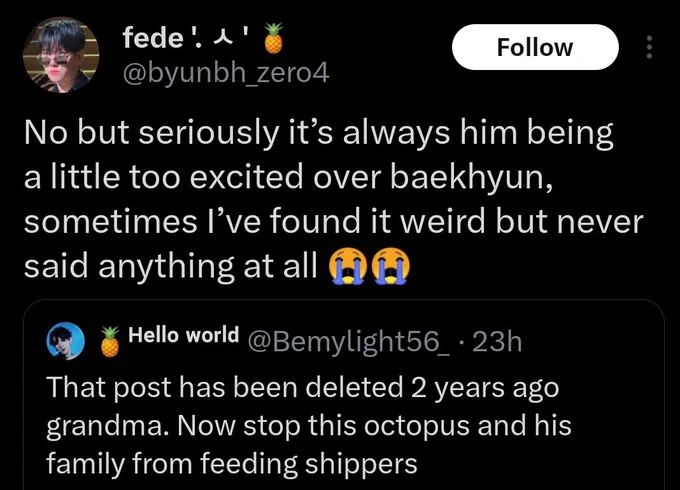This screenshot has width=680, height=490.
Task: Open the quoted post starting "That post has been deleted"
Action: coord(343,395)
